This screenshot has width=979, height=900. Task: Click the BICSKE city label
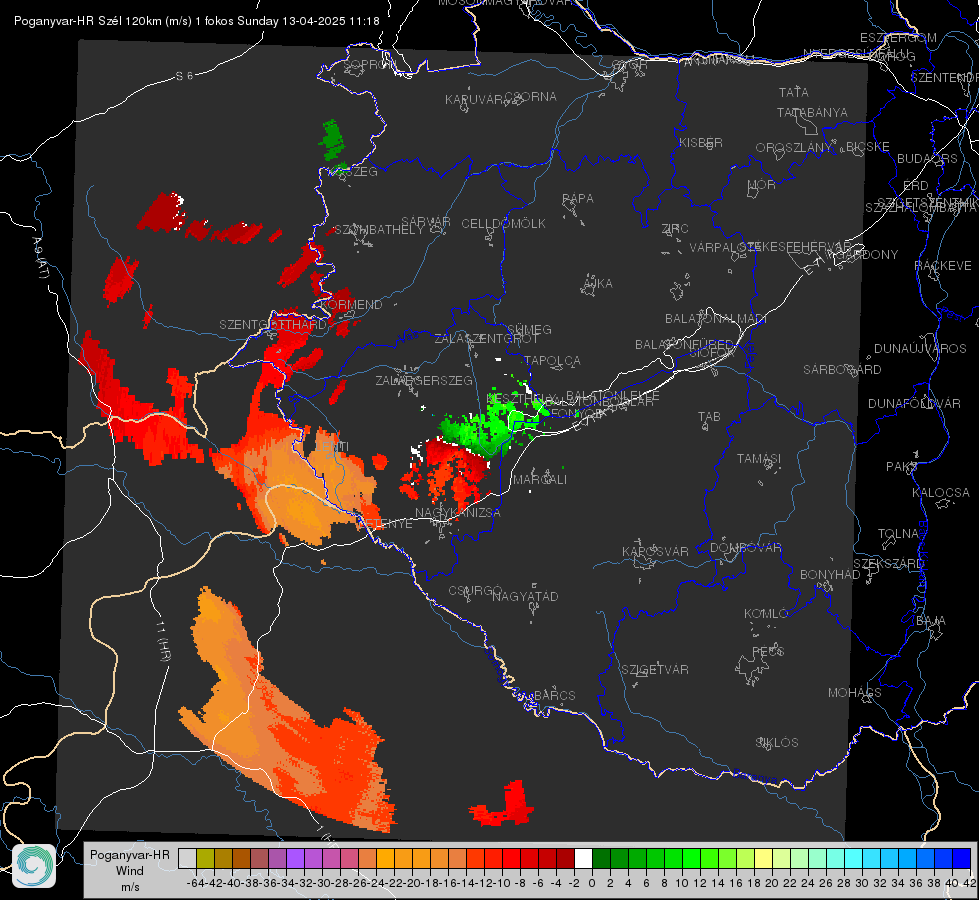click(868, 147)
